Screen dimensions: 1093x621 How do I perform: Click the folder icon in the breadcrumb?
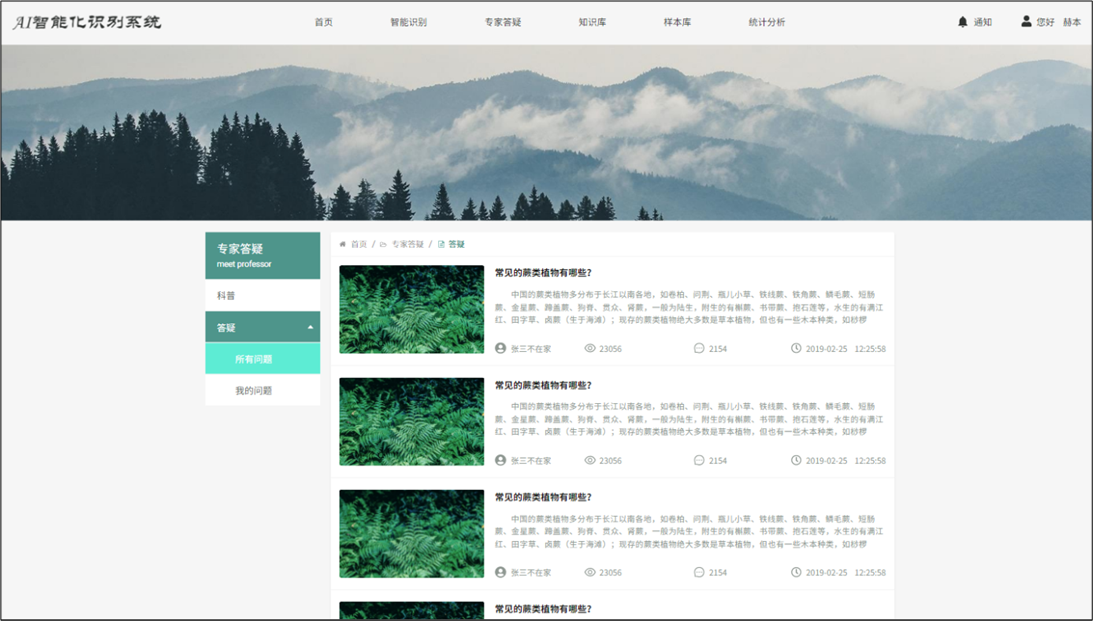(x=383, y=244)
